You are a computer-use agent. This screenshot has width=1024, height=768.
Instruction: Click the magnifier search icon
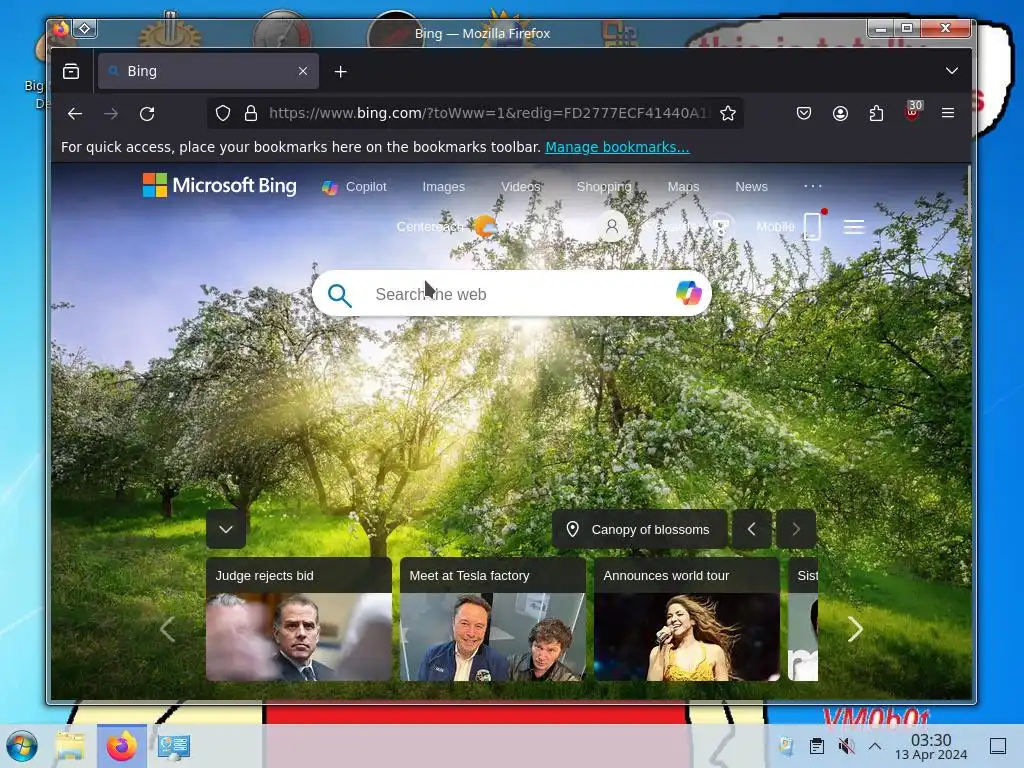340,295
